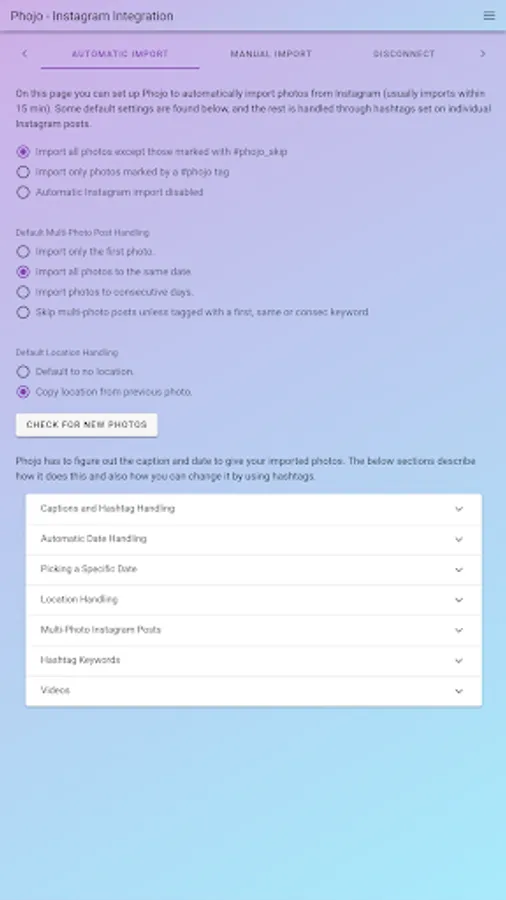The height and width of the screenshot is (900, 506).
Task: Select the Automatic Import tab
Action: click(120, 54)
